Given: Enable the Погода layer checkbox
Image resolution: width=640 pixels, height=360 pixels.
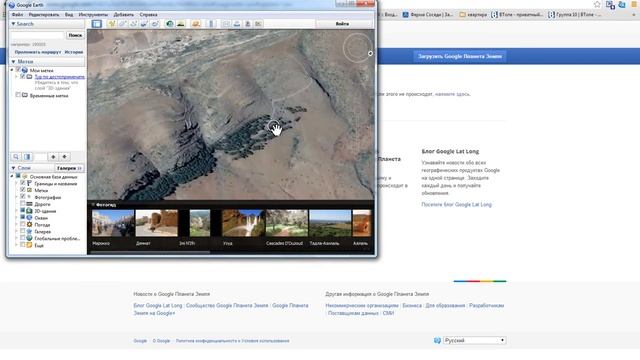Looking at the screenshot, I should (23, 224).
